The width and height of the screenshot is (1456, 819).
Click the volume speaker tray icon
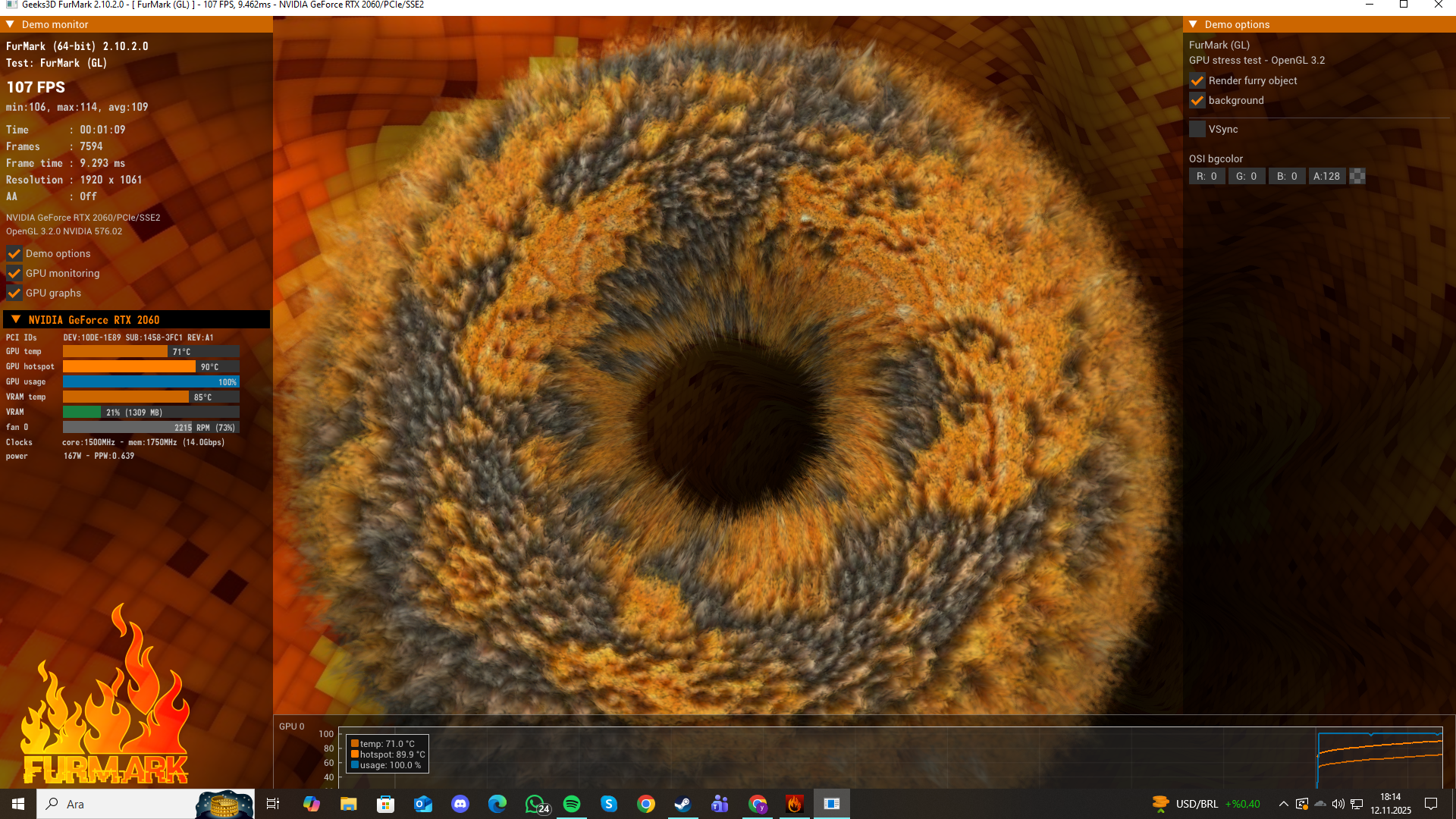[x=1338, y=804]
